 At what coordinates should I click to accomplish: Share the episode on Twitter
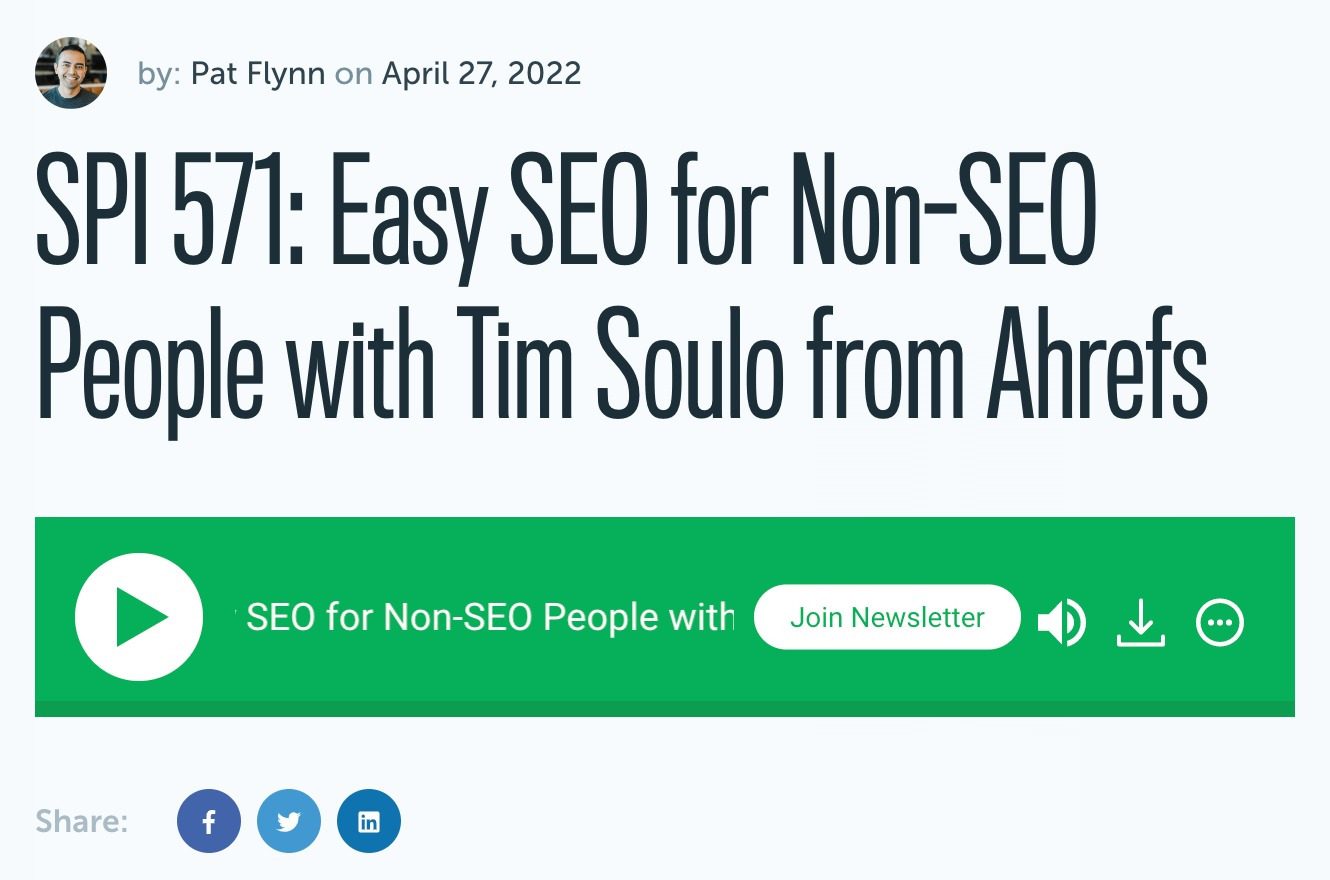point(289,821)
